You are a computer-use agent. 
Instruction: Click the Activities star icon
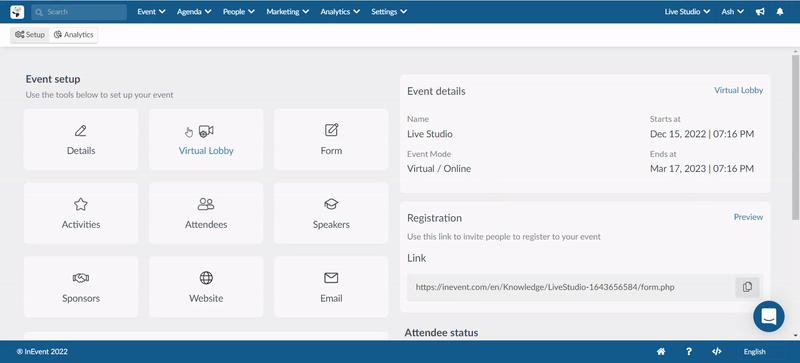(81, 204)
